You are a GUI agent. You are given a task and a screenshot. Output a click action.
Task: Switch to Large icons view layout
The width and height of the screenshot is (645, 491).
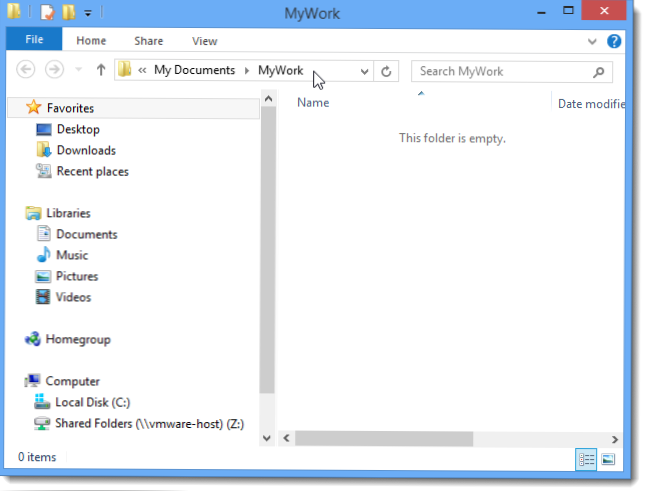point(608,458)
